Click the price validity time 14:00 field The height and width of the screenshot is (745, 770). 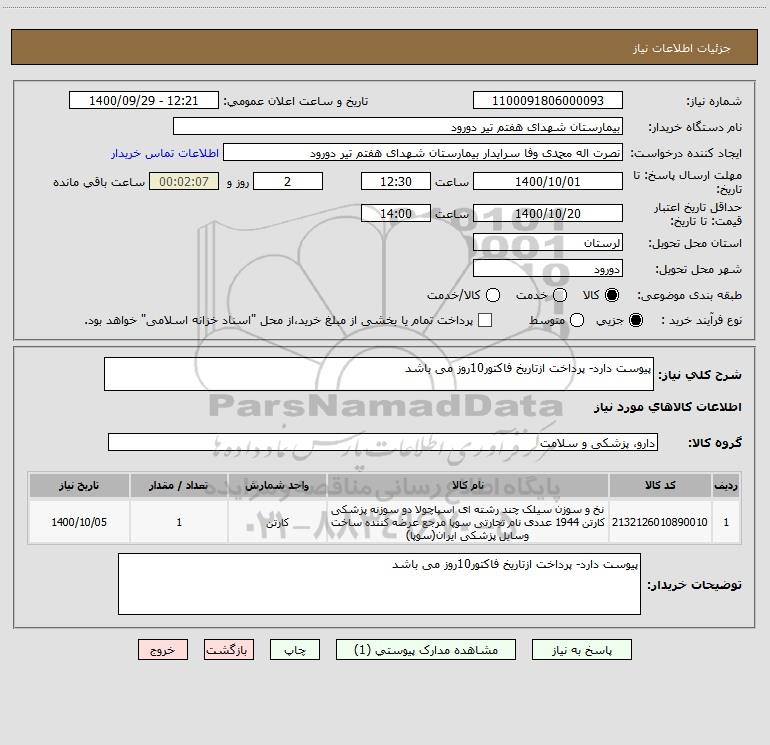pos(396,213)
